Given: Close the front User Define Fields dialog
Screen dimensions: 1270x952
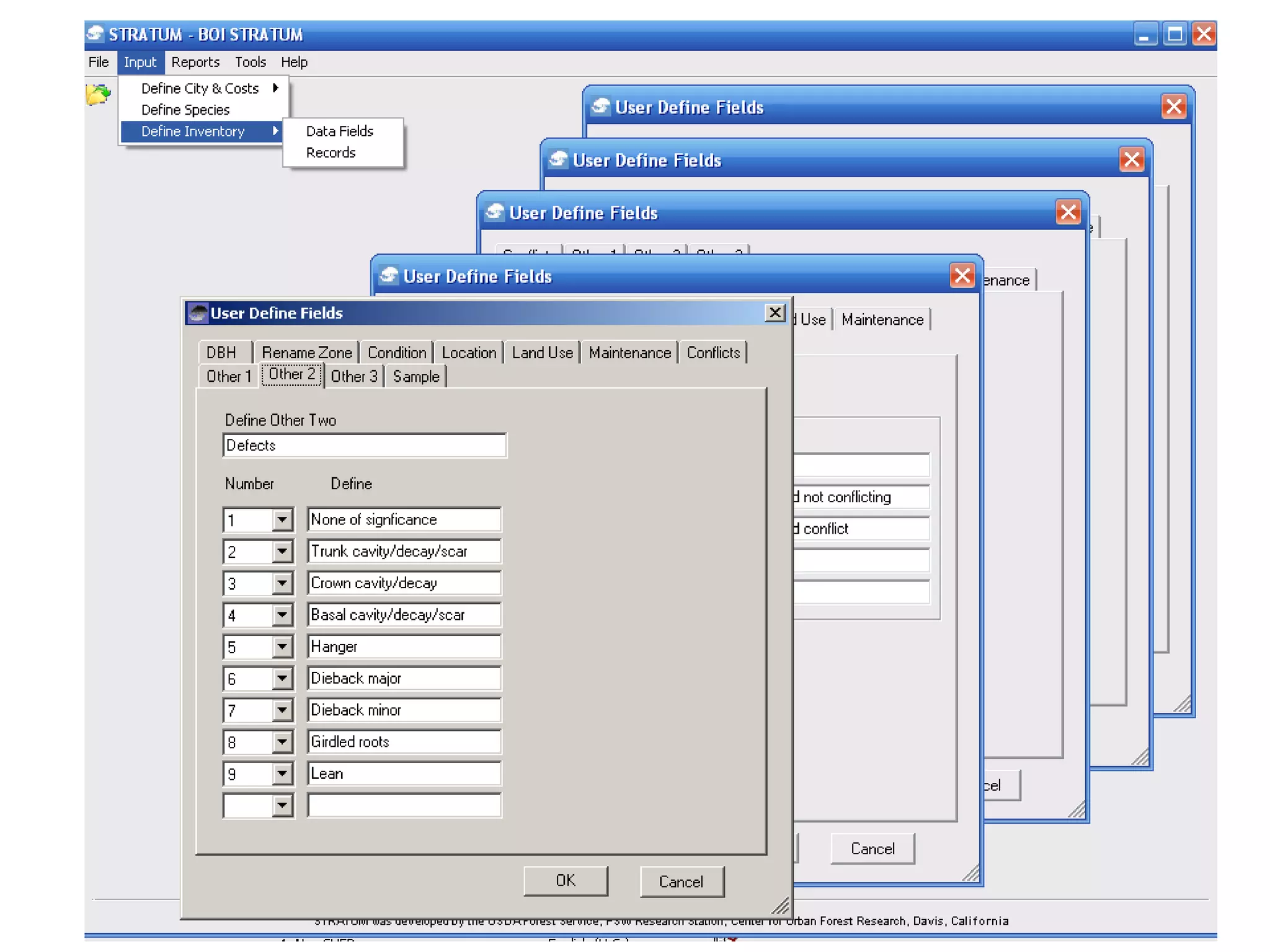Looking at the screenshot, I should pyautogui.click(x=775, y=313).
